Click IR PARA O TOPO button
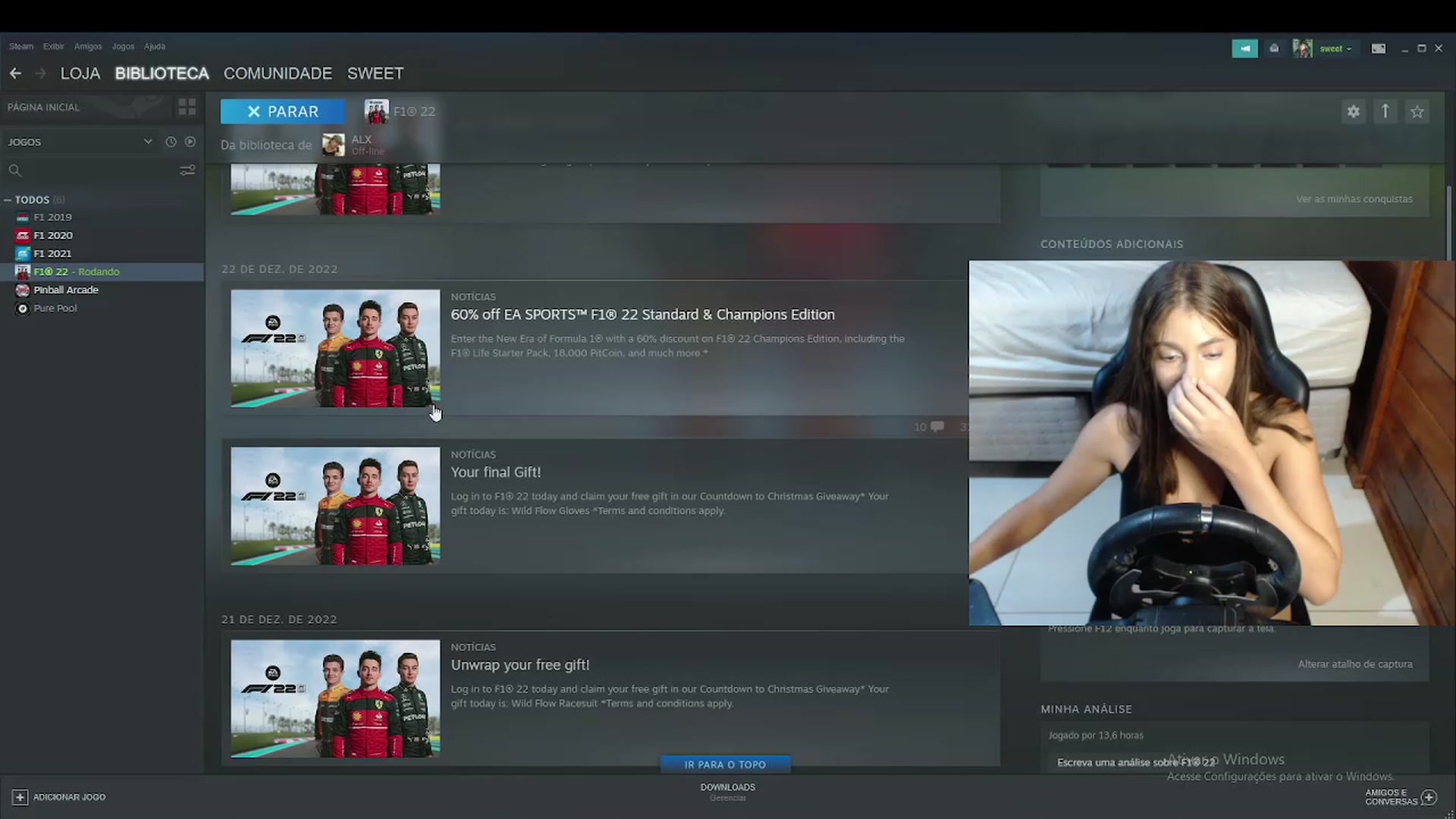 point(725,764)
